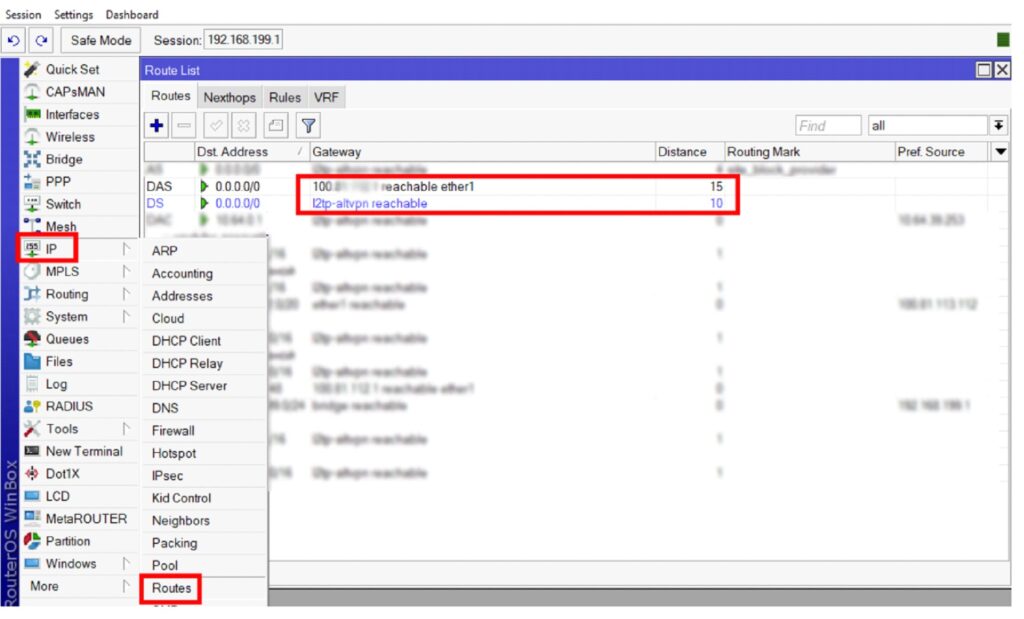This screenshot has width=1024, height=619.
Task: Toggle the Safe Mode button
Action: click(100, 41)
